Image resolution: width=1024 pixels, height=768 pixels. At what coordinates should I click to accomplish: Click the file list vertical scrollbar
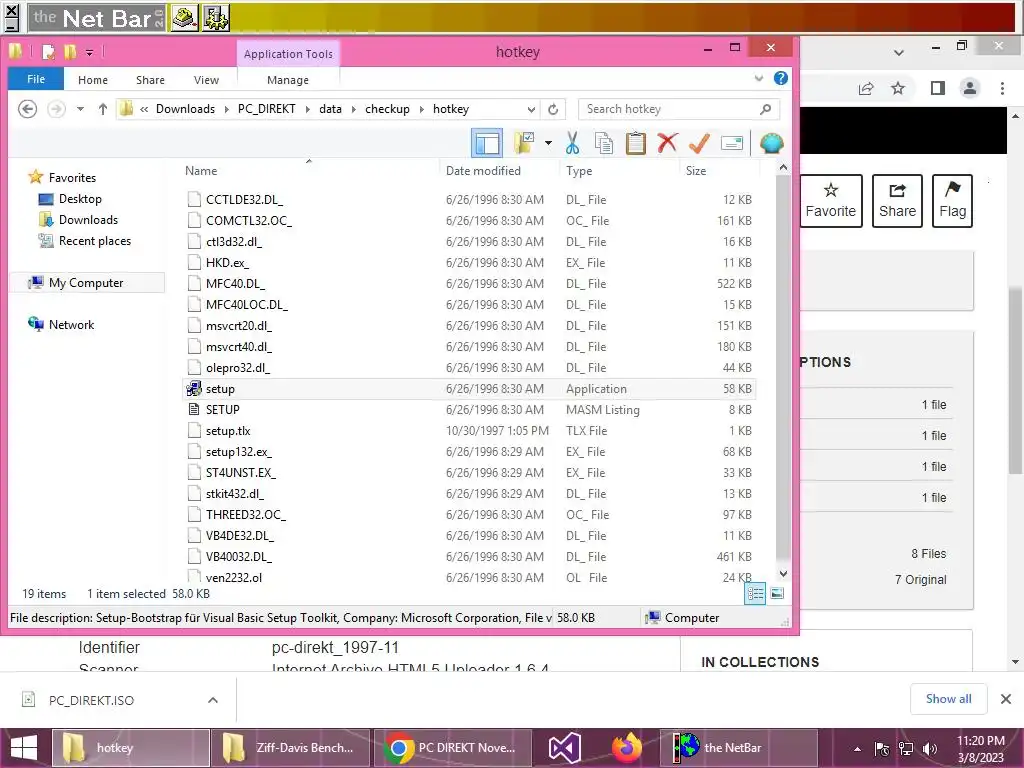783,370
